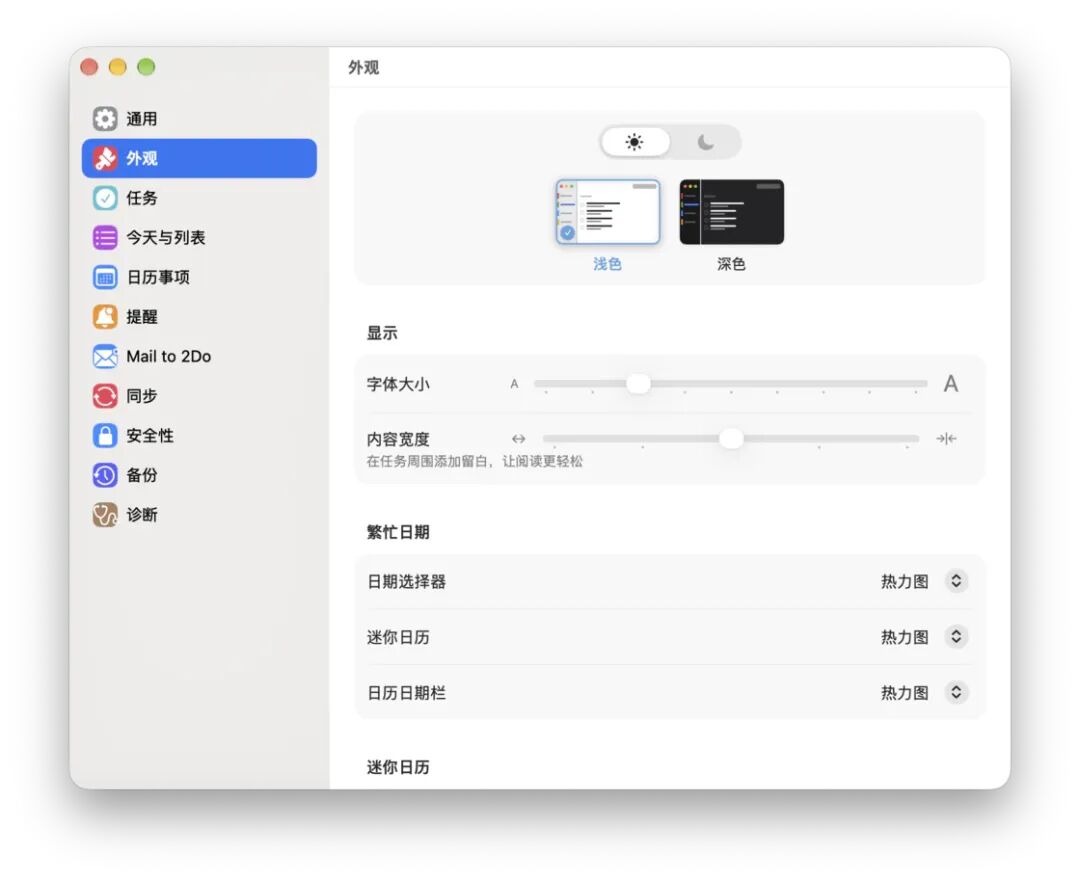Click the Security lock icon
The height and width of the screenshot is (881, 1080).
tap(105, 435)
